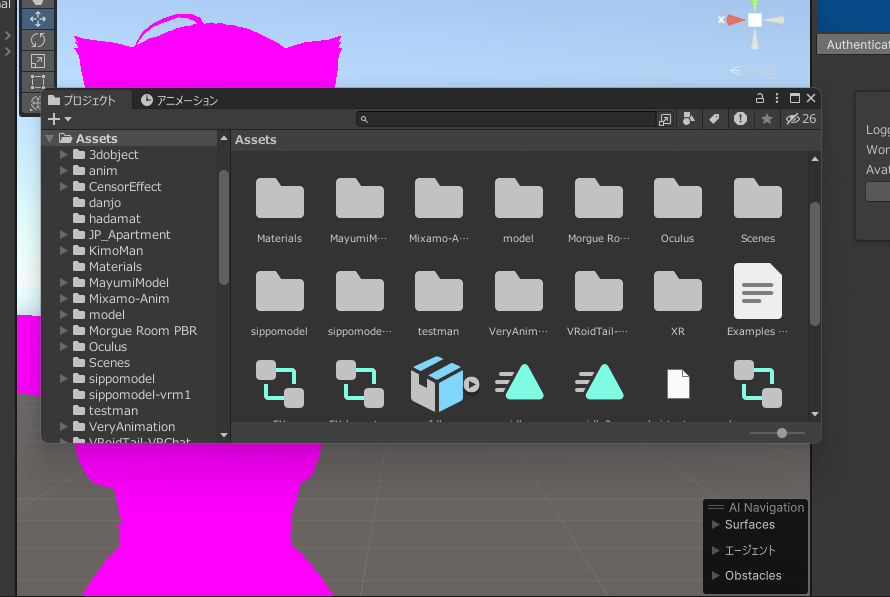Click the search by import log type icon
The image size is (890, 597).
point(740,119)
